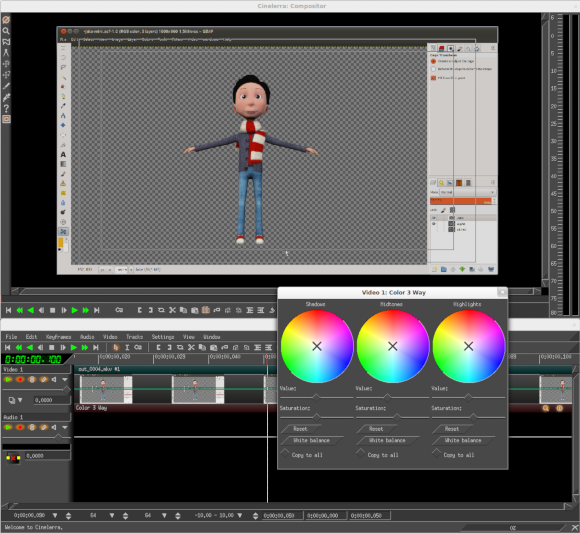
Task: Expand Video 1 track options arrow
Action: tap(65, 379)
